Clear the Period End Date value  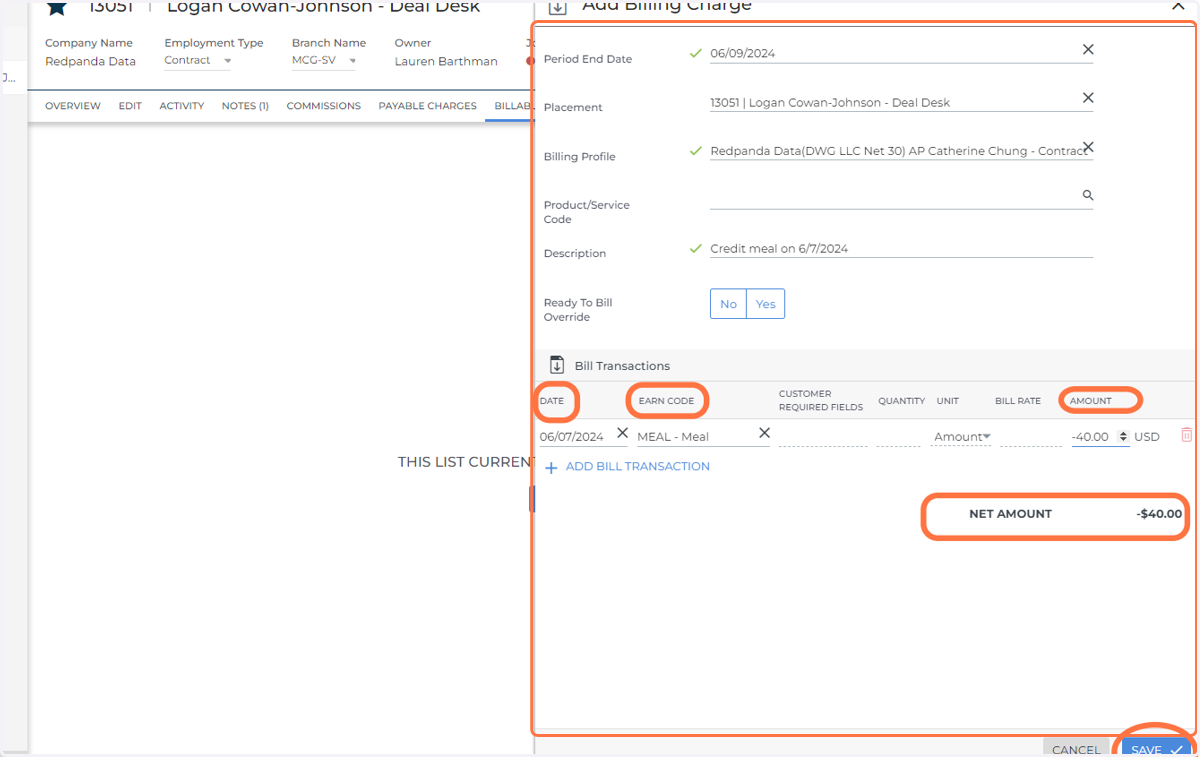pos(1088,50)
